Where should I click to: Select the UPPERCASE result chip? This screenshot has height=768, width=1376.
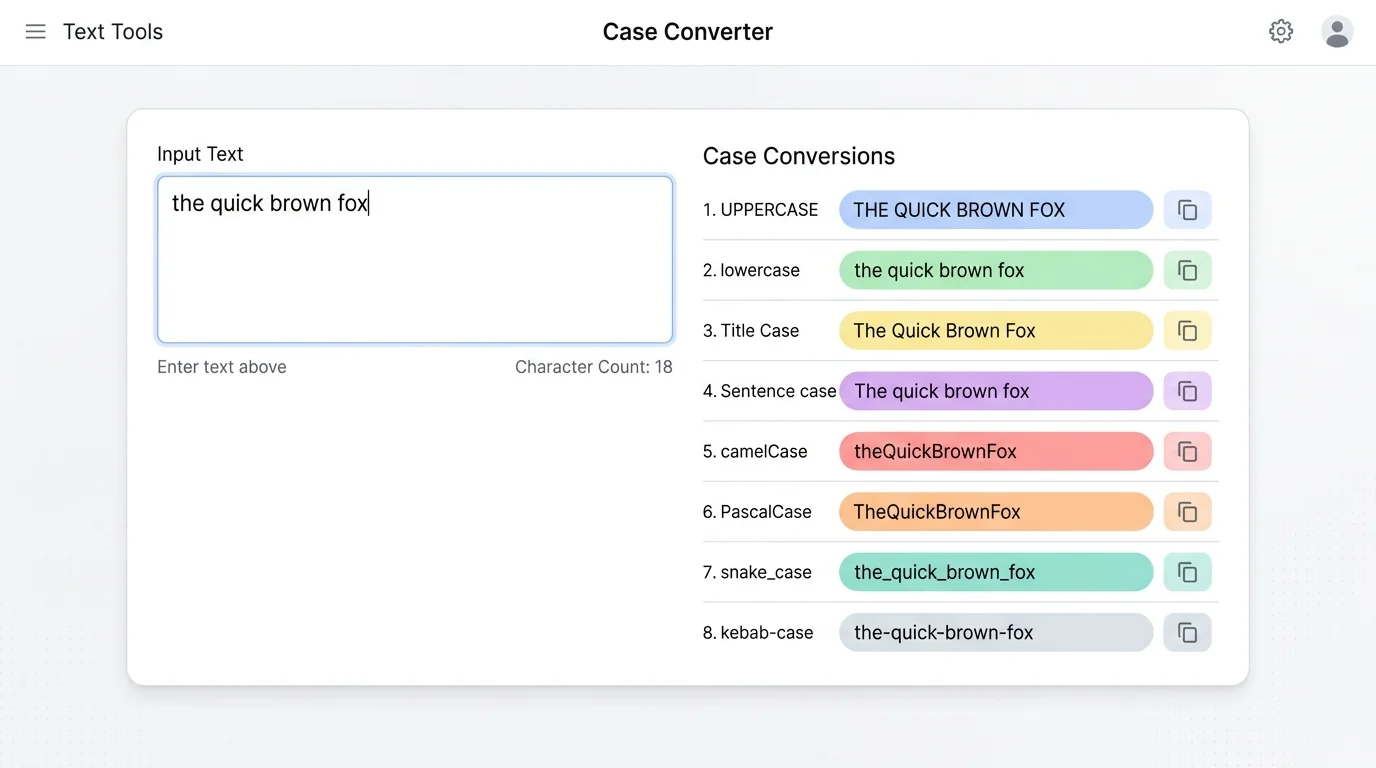tap(995, 210)
